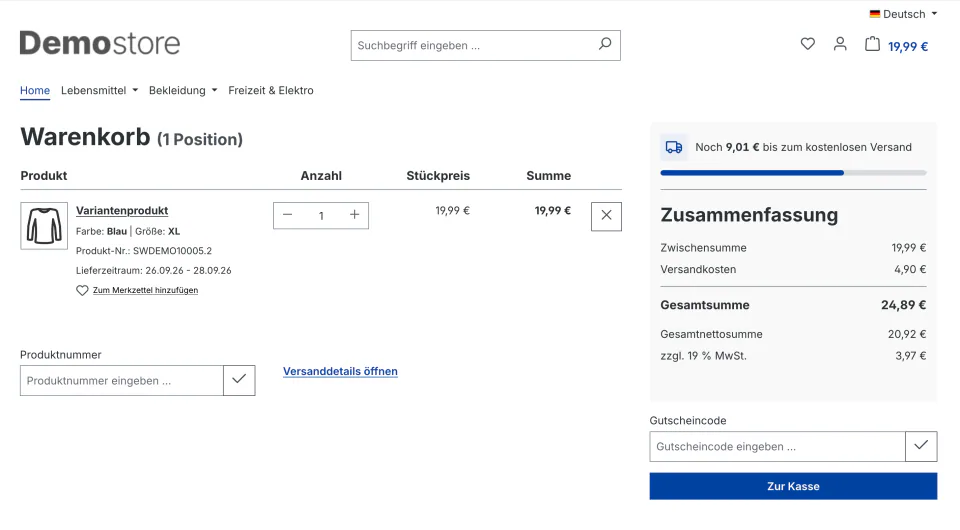Open the Variantenprodukt product link
The height and width of the screenshot is (530, 960).
tap(122, 211)
